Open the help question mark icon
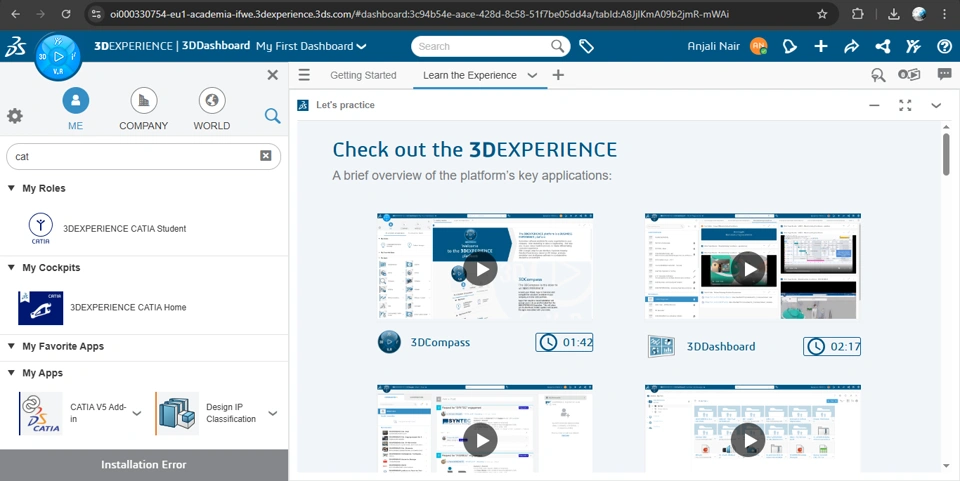 tap(945, 47)
